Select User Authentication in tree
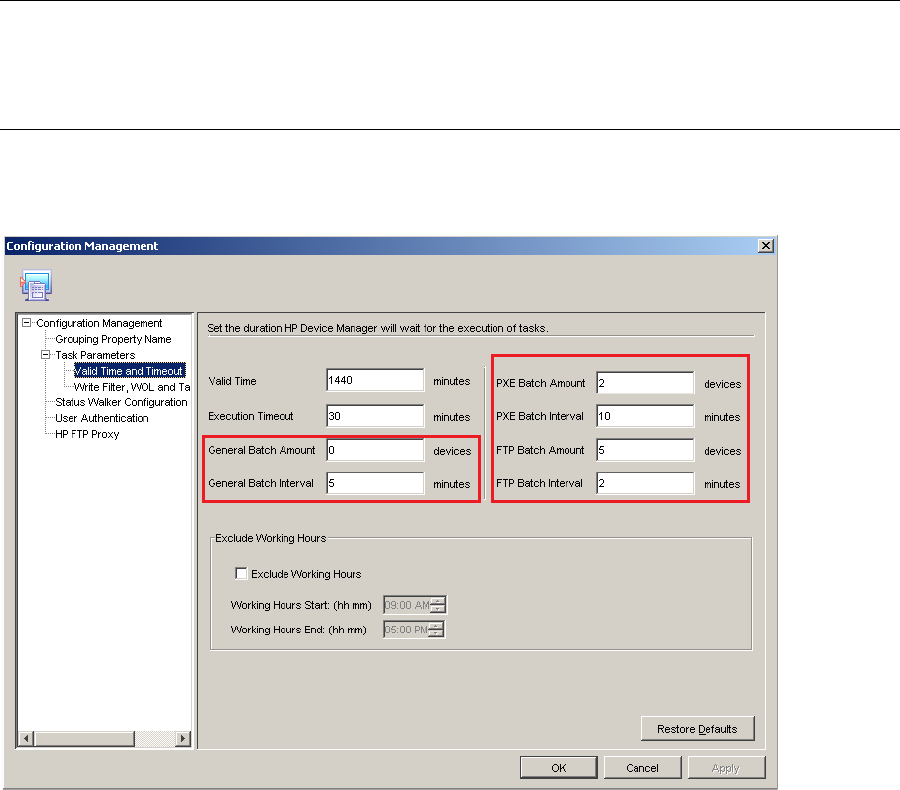 click(x=101, y=418)
